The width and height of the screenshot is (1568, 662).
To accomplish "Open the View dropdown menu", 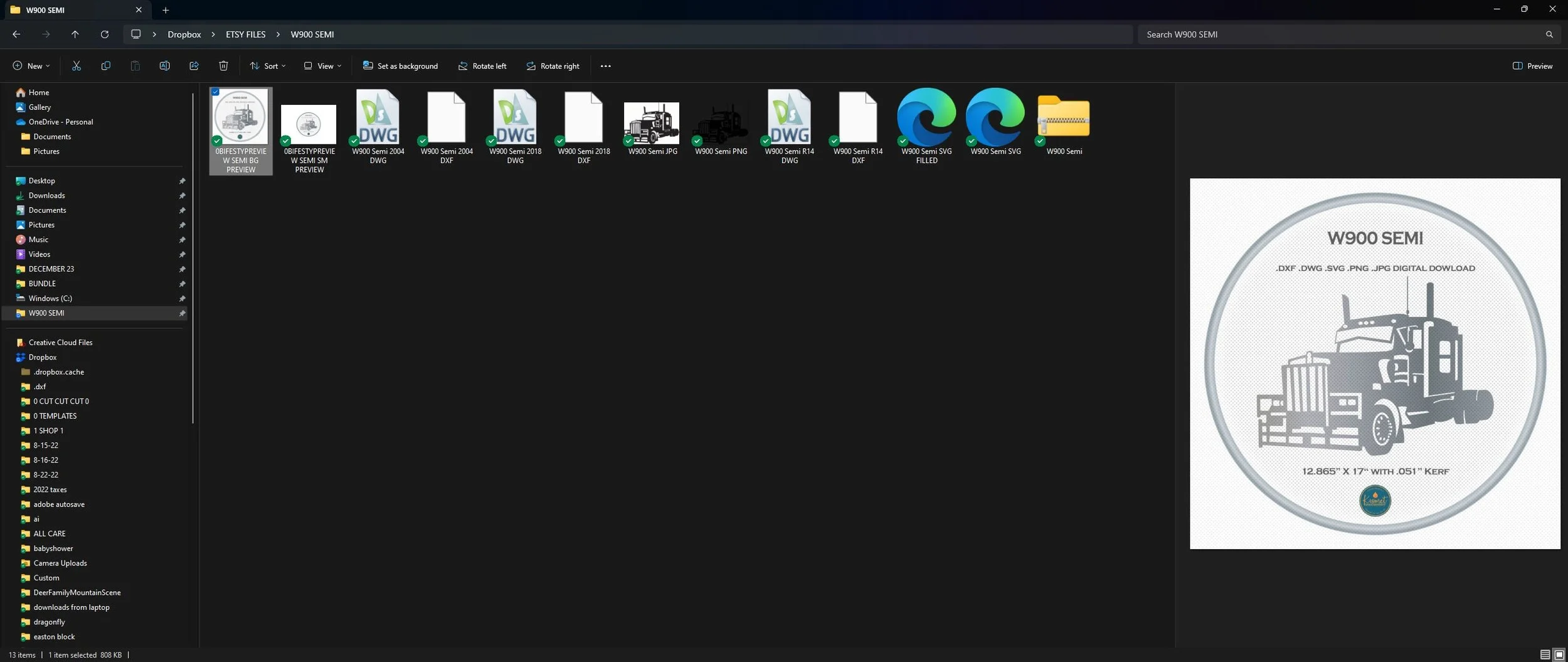I will [x=322, y=66].
